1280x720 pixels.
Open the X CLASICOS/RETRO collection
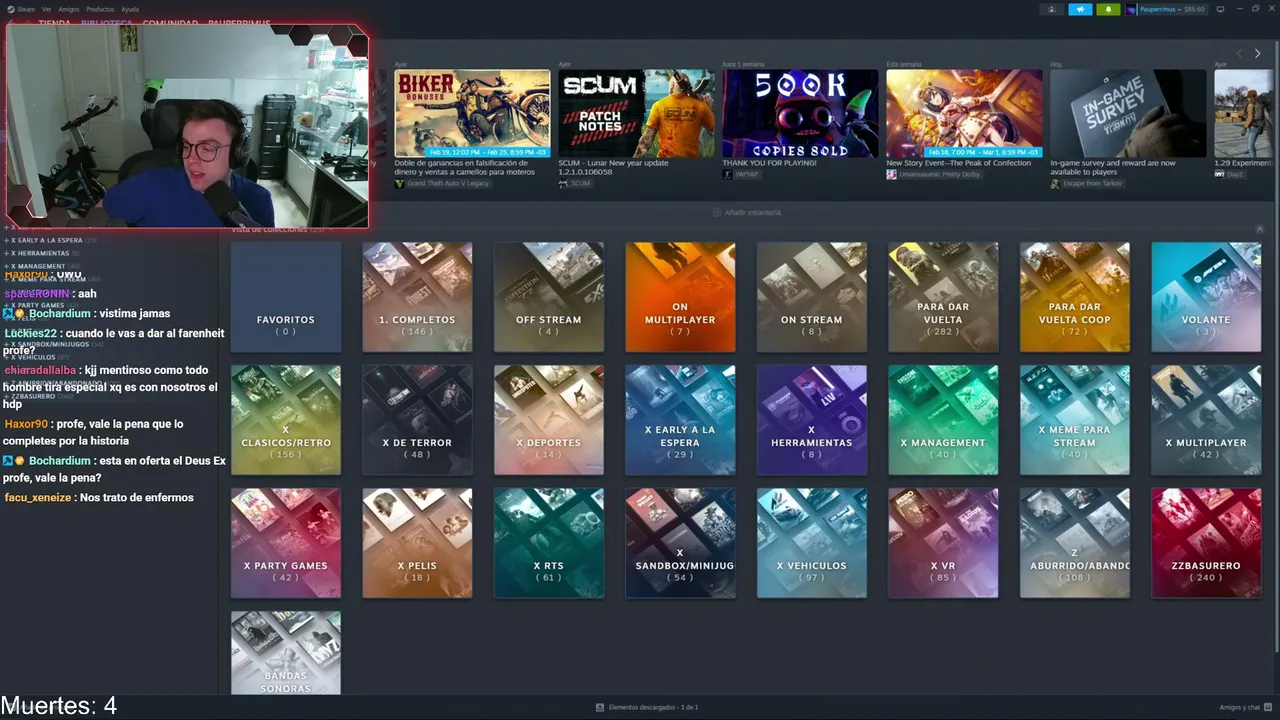click(x=286, y=420)
